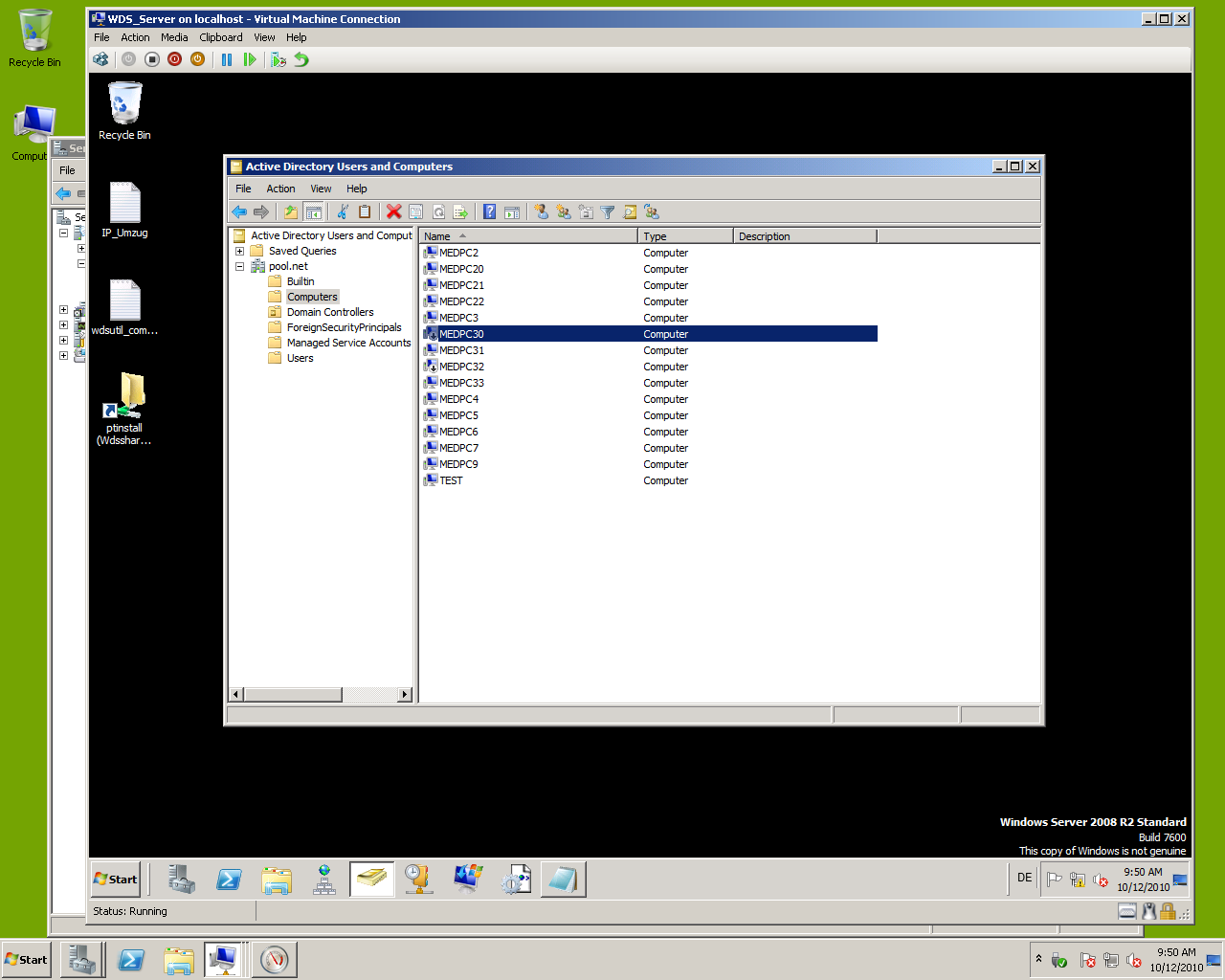Click the Action pane show/hide icon
The image size is (1225, 980).
pos(512,212)
